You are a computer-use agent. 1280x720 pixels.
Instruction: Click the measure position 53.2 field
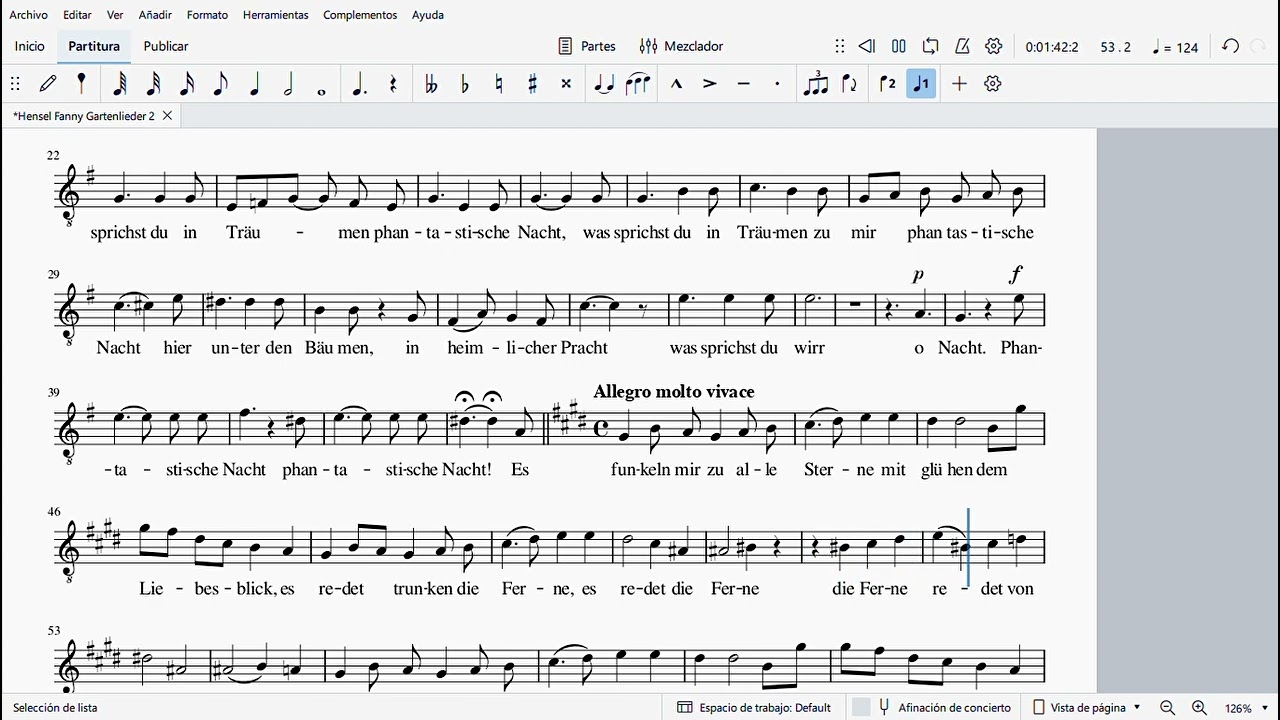[x=1116, y=47]
